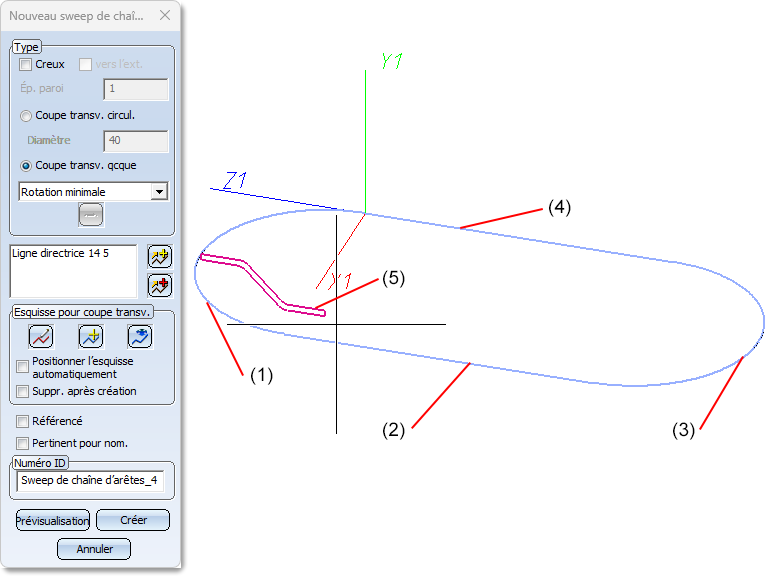Open the Rotation minimale dropdown
Viewport: 774px width, 581px height.
tap(159, 192)
